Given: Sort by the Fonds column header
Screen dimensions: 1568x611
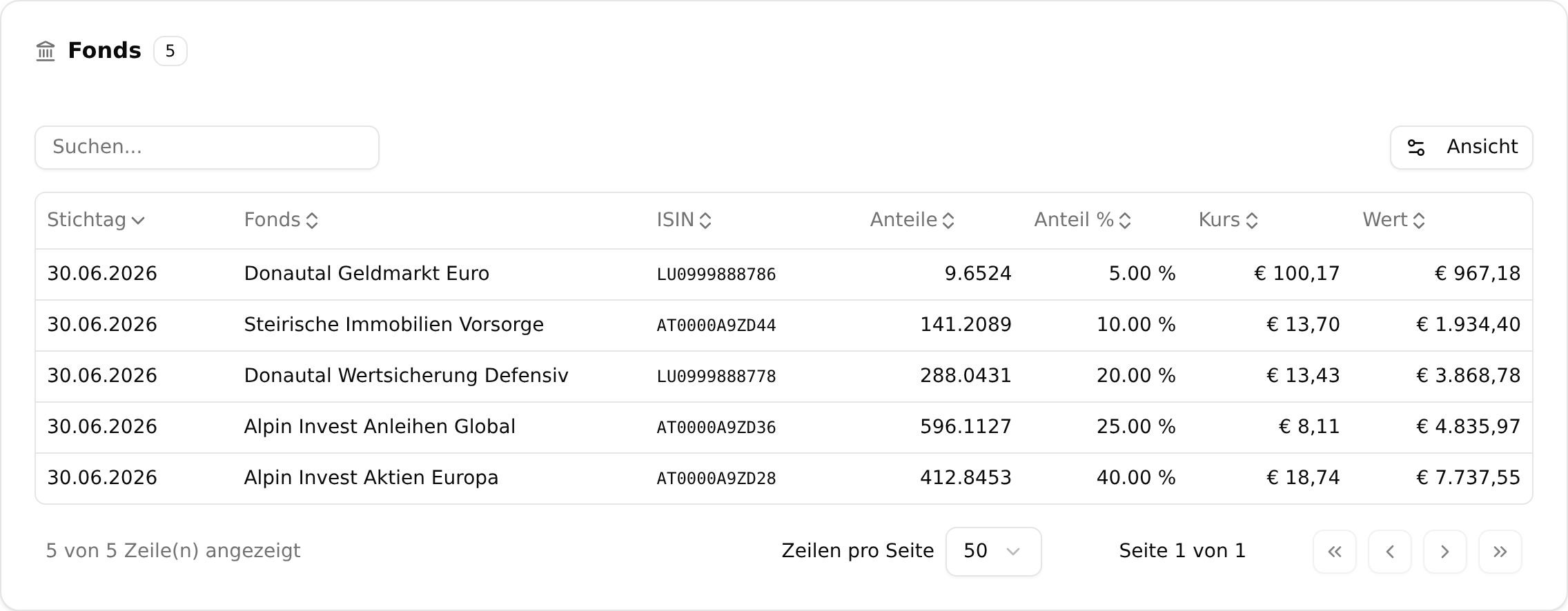Looking at the screenshot, I should pyautogui.click(x=281, y=220).
